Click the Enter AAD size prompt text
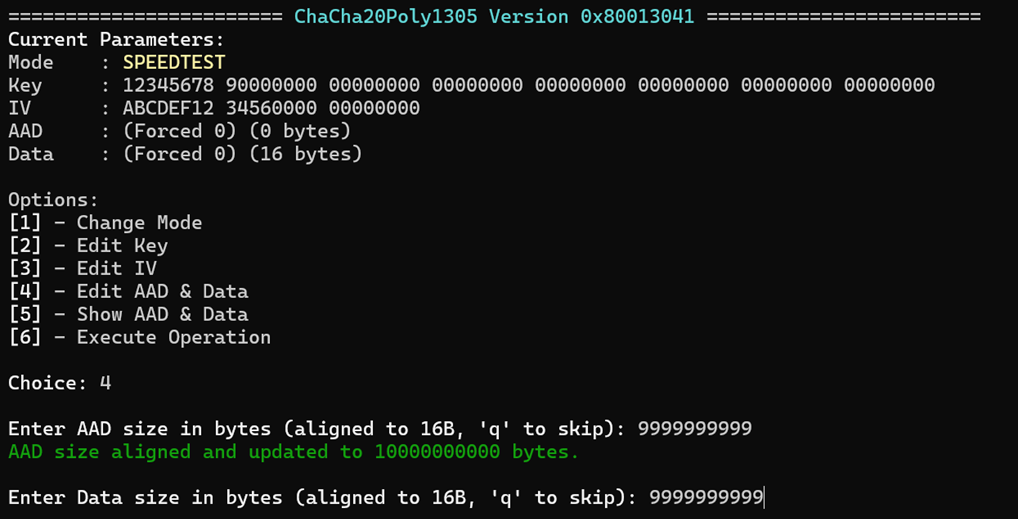Screen dimensions: 1018x519 click(317, 429)
